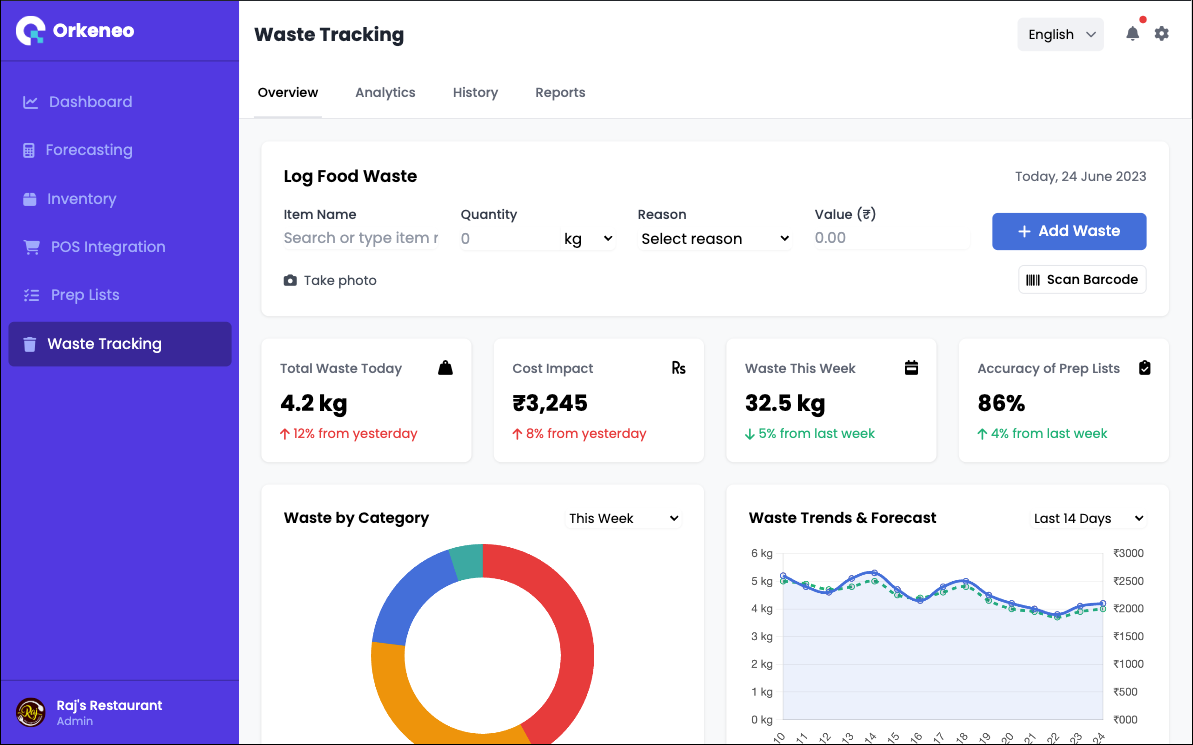The image size is (1193, 745).
Task: Click the calendar icon on Waste This Week
Action: point(911,368)
